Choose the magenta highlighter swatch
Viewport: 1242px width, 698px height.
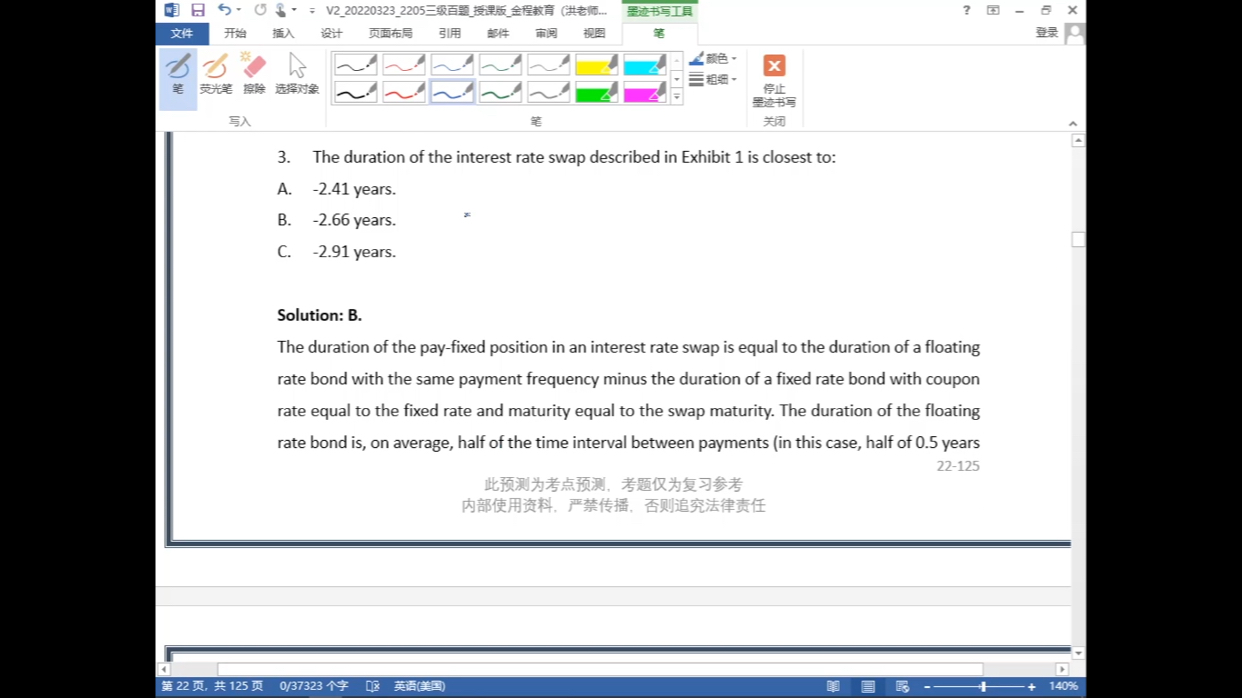[x=644, y=93]
